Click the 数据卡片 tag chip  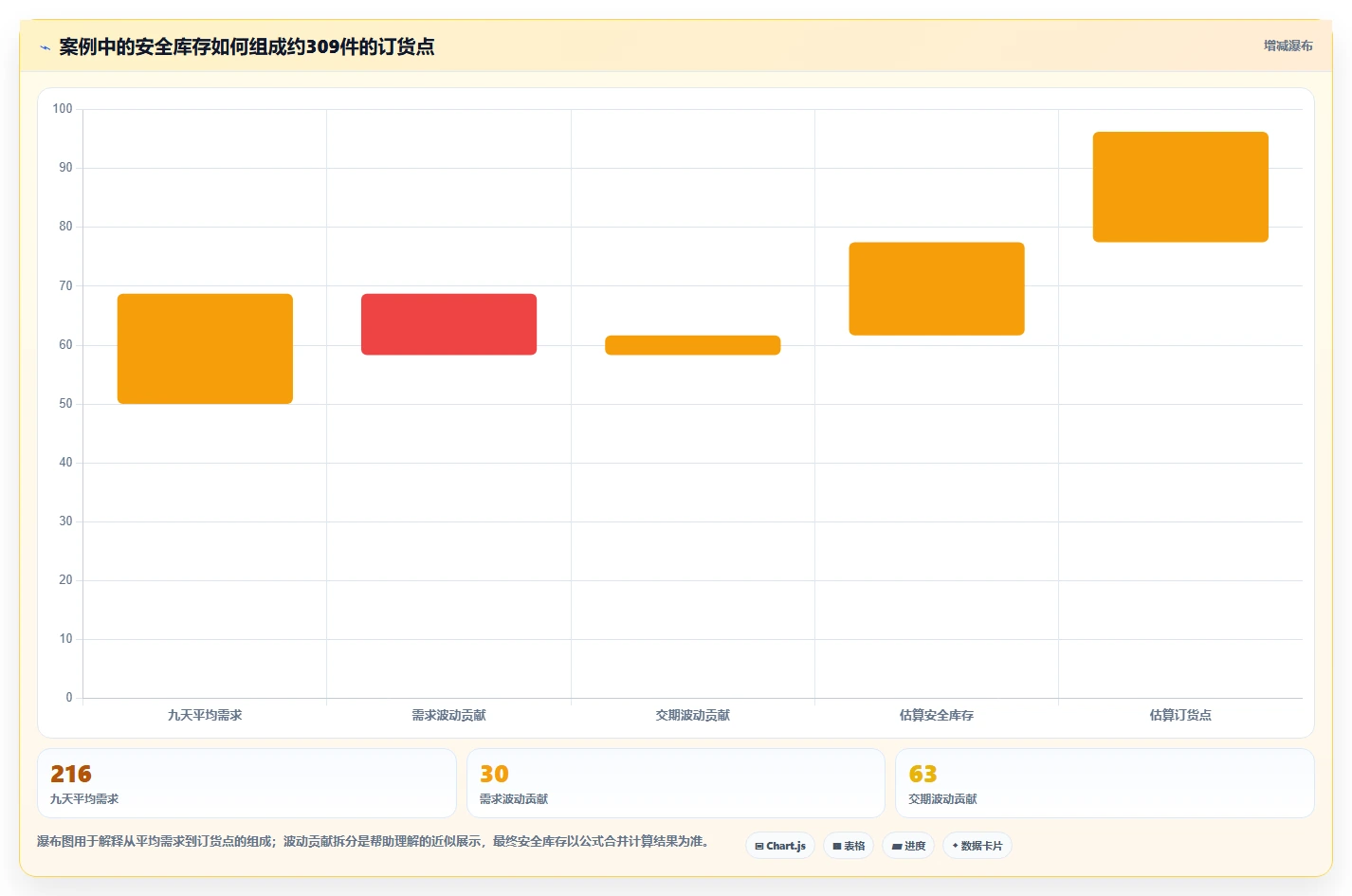click(977, 846)
